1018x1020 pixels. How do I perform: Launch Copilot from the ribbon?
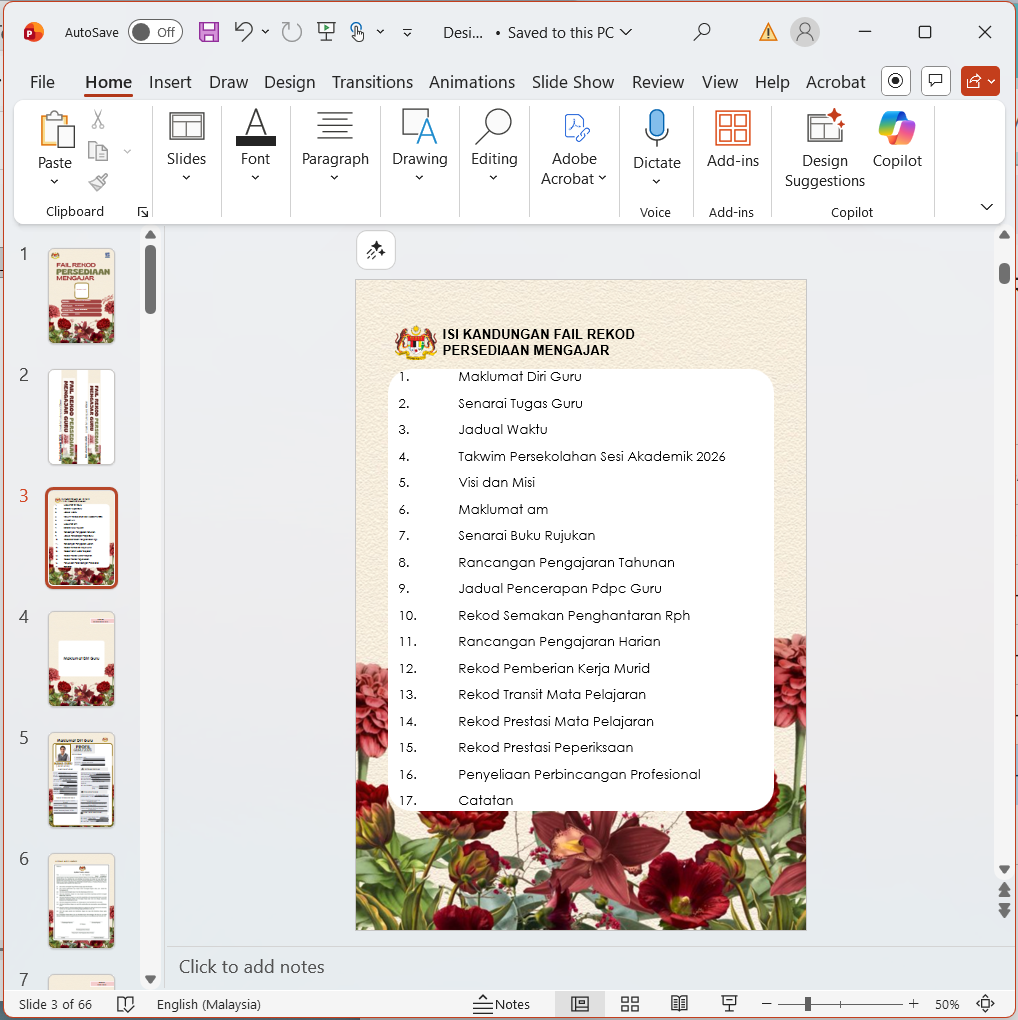pos(897,140)
